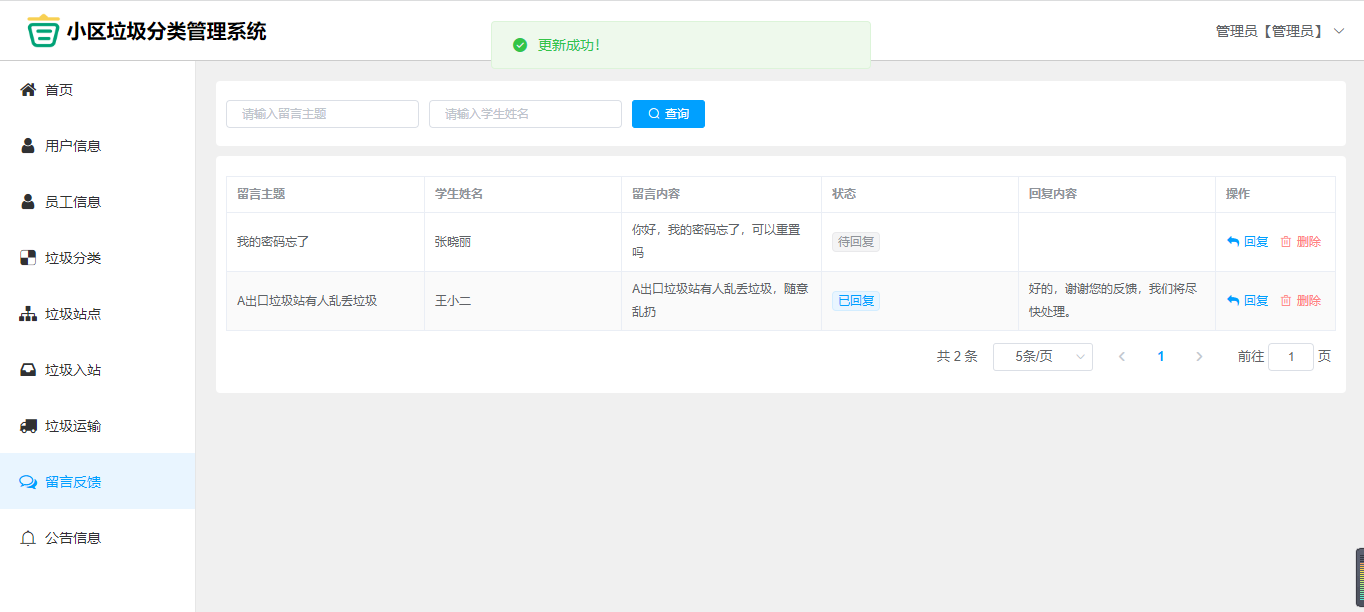Image resolution: width=1364 pixels, height=612 pixels.
Task: Open the 员工信息 menu item
Action: [73, 202]
